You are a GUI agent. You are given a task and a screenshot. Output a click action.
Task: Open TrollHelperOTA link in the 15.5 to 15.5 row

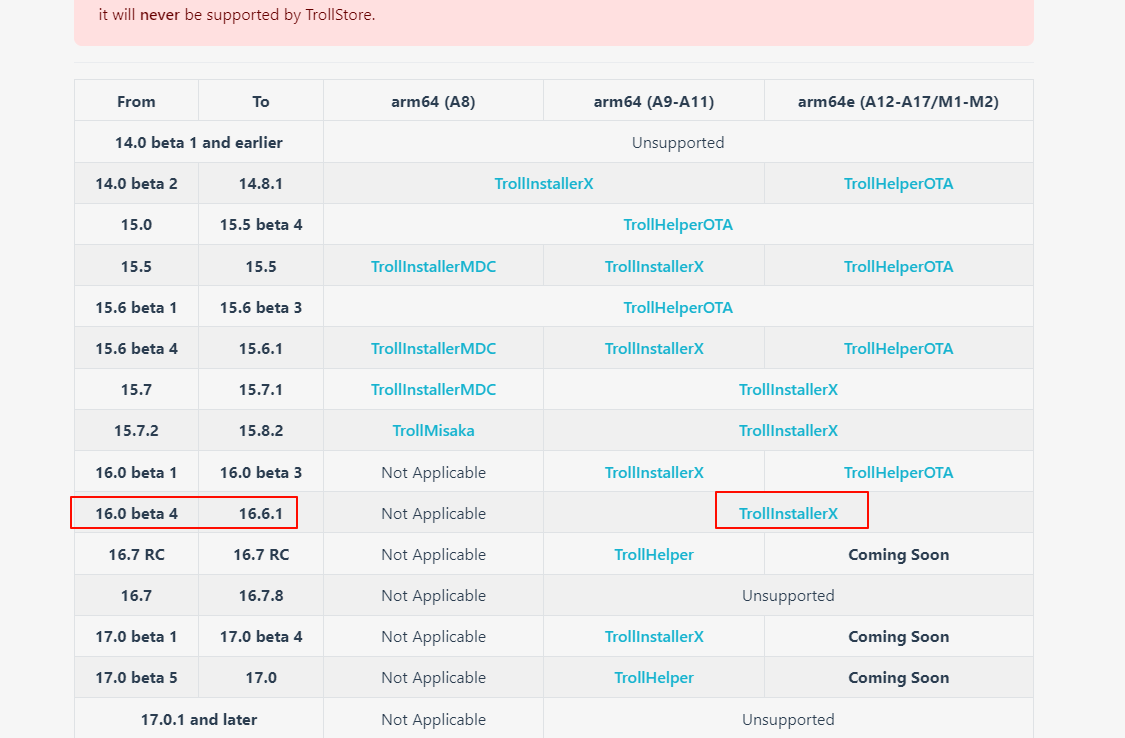(x=898, y=267)
